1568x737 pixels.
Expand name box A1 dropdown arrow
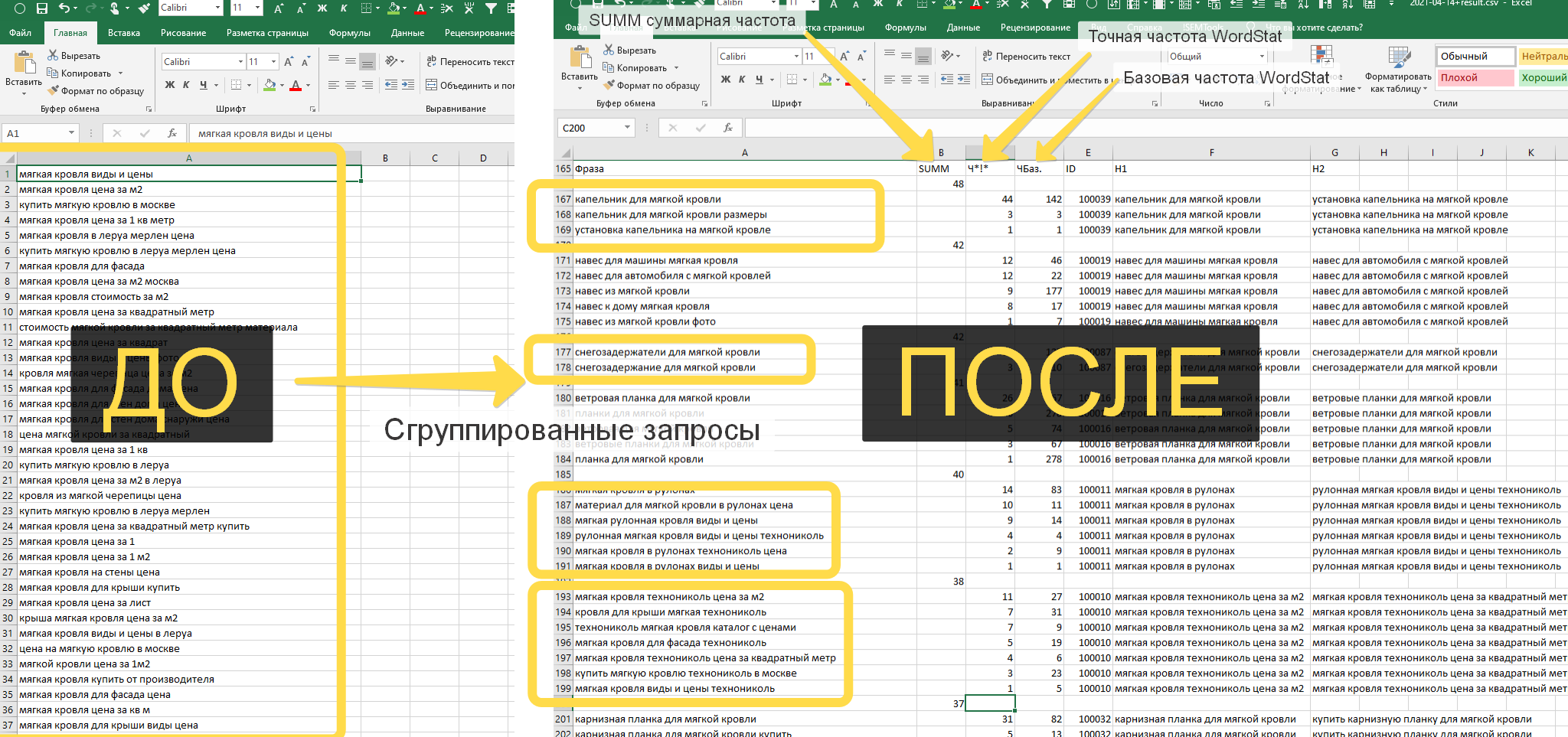coord(71,133)
